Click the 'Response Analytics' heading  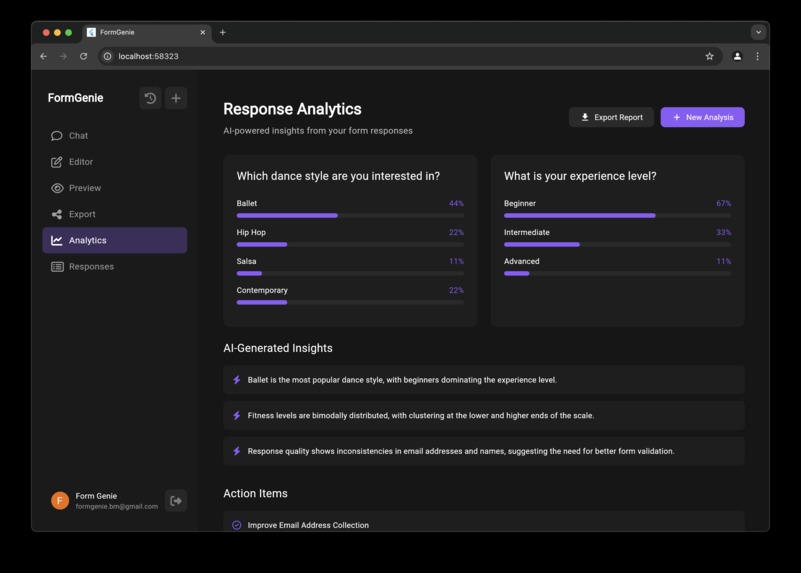coord(292,109)
